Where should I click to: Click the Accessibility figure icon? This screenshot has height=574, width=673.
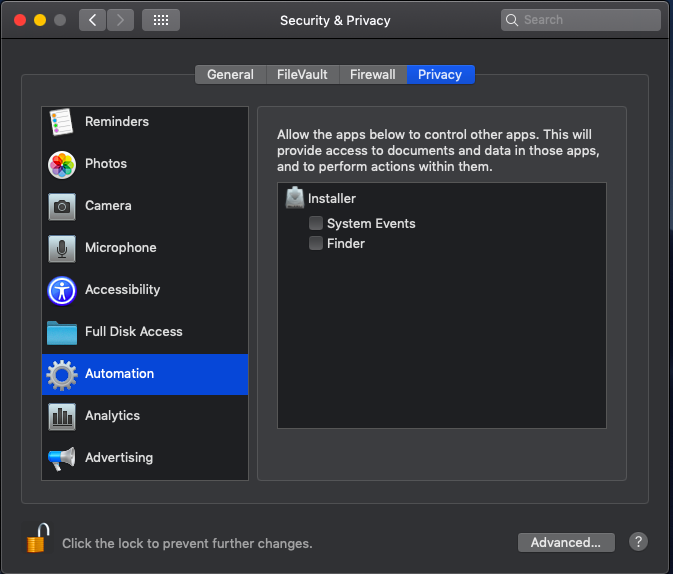coord(62,291)
